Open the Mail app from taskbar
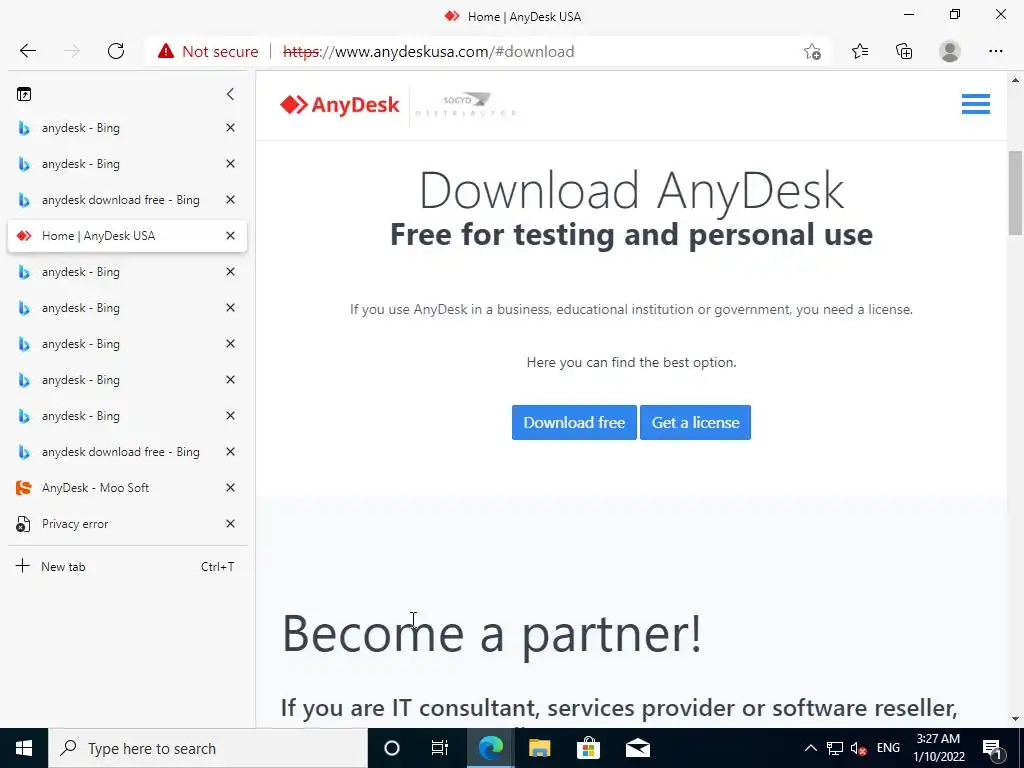Image resolution: width=1024 pixels, height=768 pixels. [637, 748]
